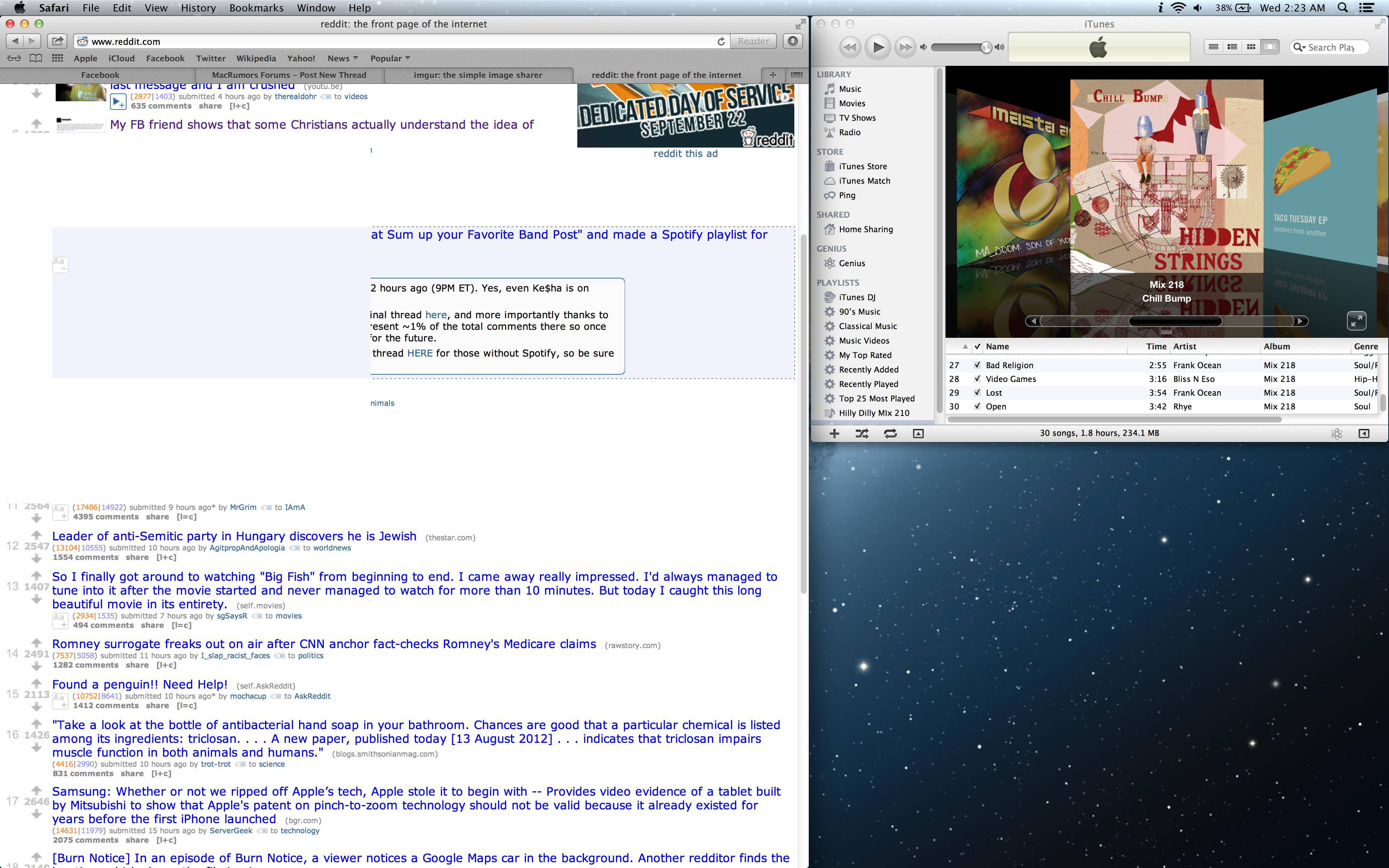Open the Found a penguin post link
The width and height of the screenshot is (1389, 868).
140,684
